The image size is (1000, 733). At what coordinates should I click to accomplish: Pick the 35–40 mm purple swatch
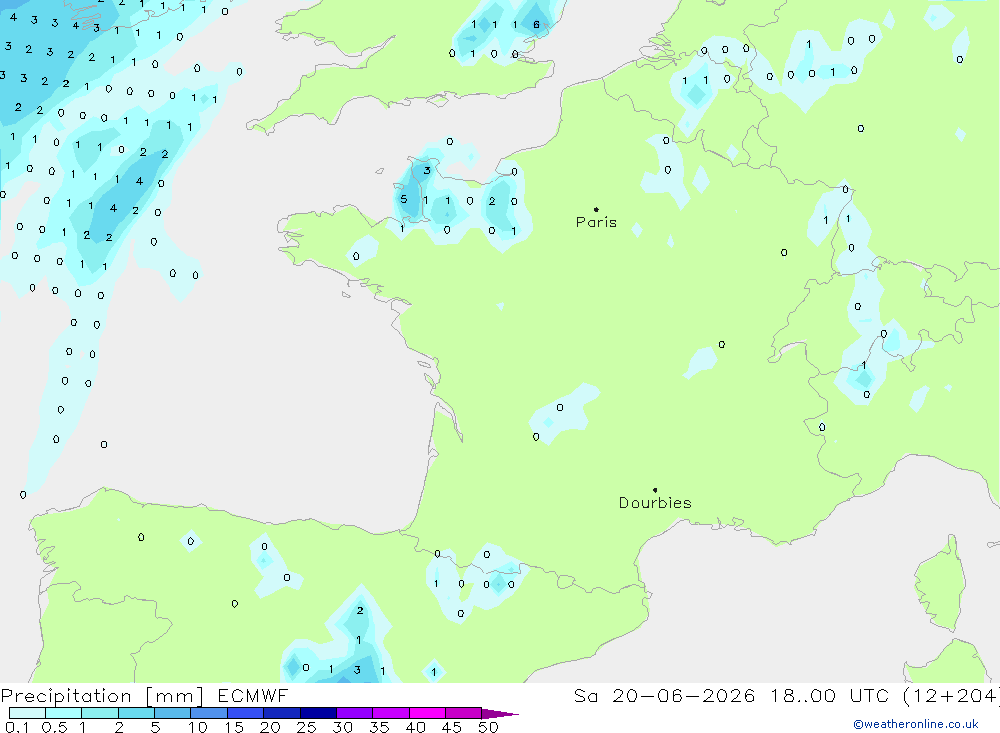(x=390, y=713)
